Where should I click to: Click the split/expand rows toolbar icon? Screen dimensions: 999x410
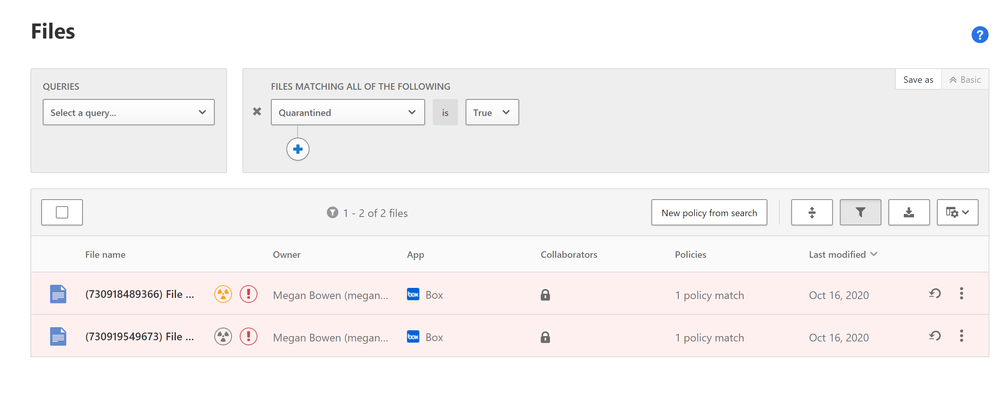tap(812, 212)
